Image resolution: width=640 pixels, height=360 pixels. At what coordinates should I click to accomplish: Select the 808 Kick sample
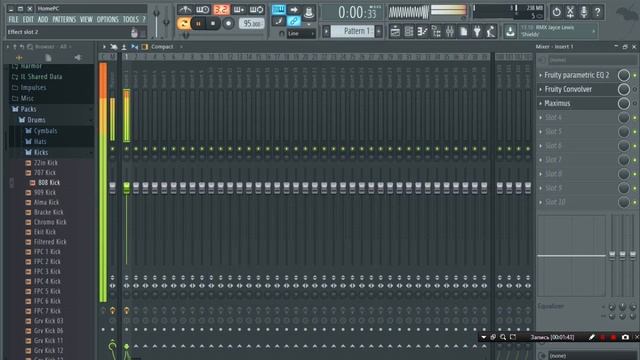pos(49,182)
